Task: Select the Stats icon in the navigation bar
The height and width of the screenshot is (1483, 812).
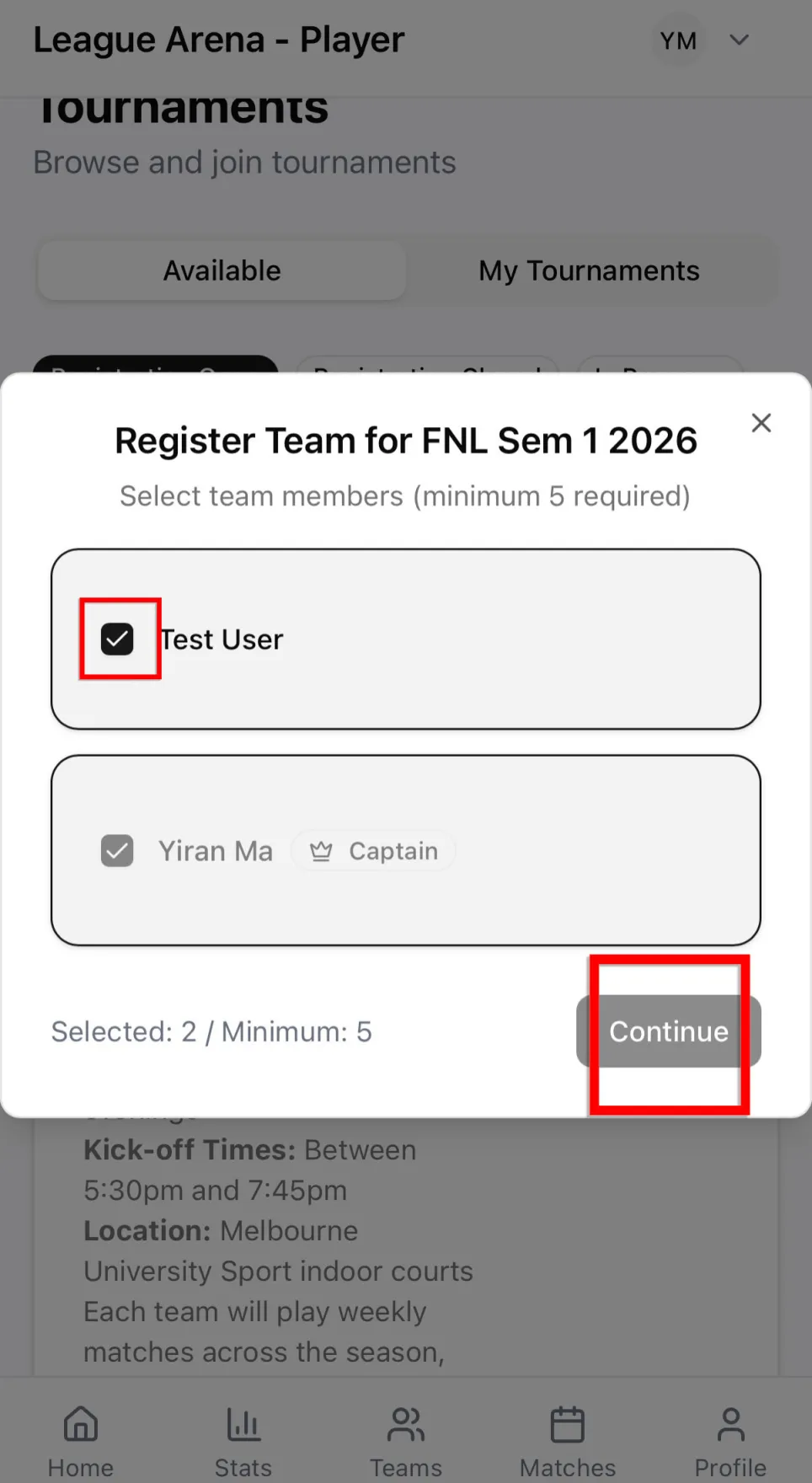Action: click(x=243, y=1432)
